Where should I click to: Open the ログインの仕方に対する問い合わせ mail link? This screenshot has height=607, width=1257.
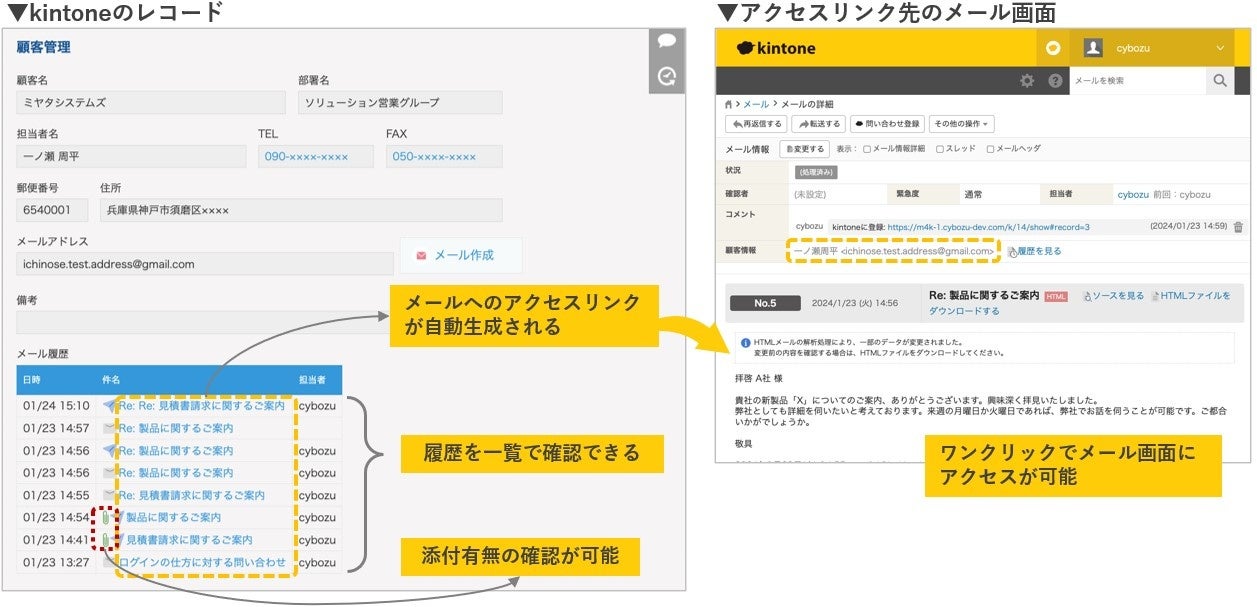tap(203, 562)
